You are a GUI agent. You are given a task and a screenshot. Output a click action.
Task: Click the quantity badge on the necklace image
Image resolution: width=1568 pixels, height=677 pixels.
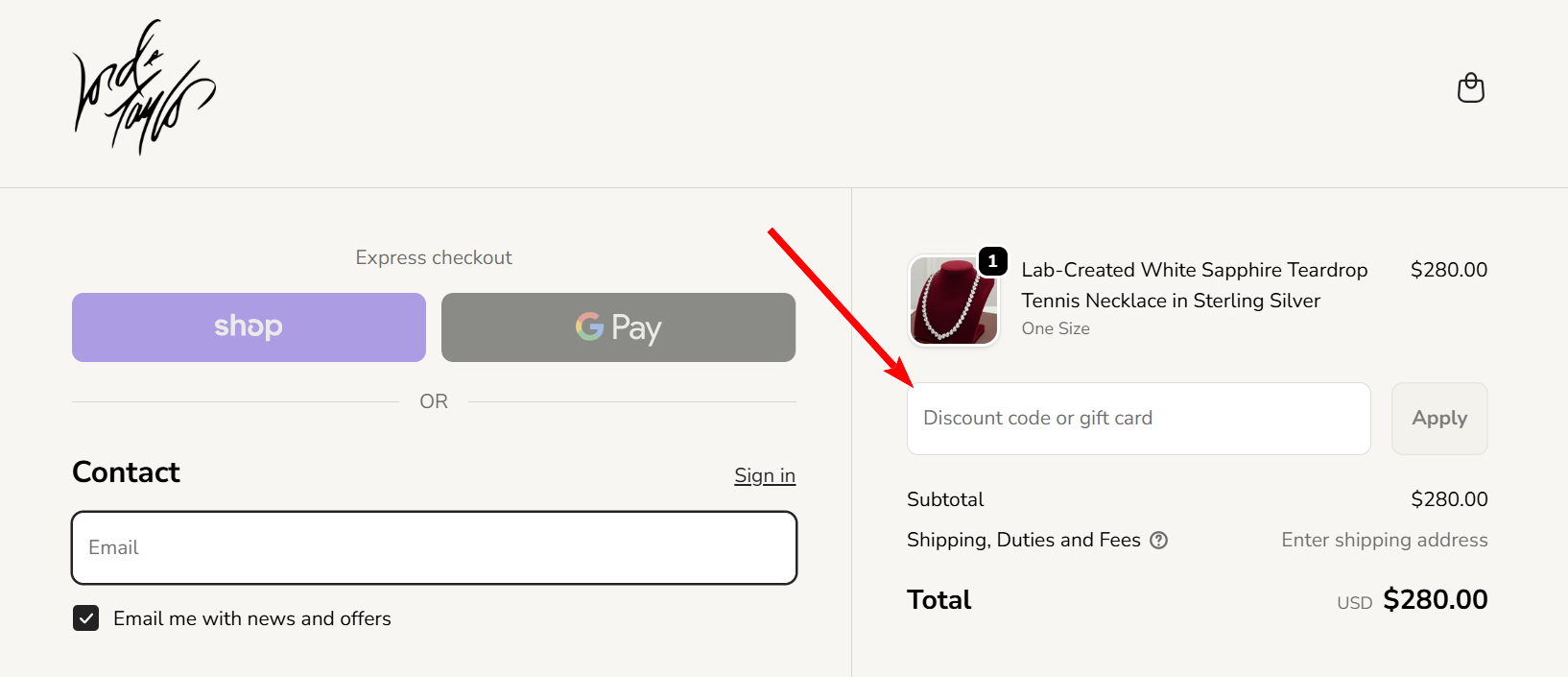click(993, 260)
